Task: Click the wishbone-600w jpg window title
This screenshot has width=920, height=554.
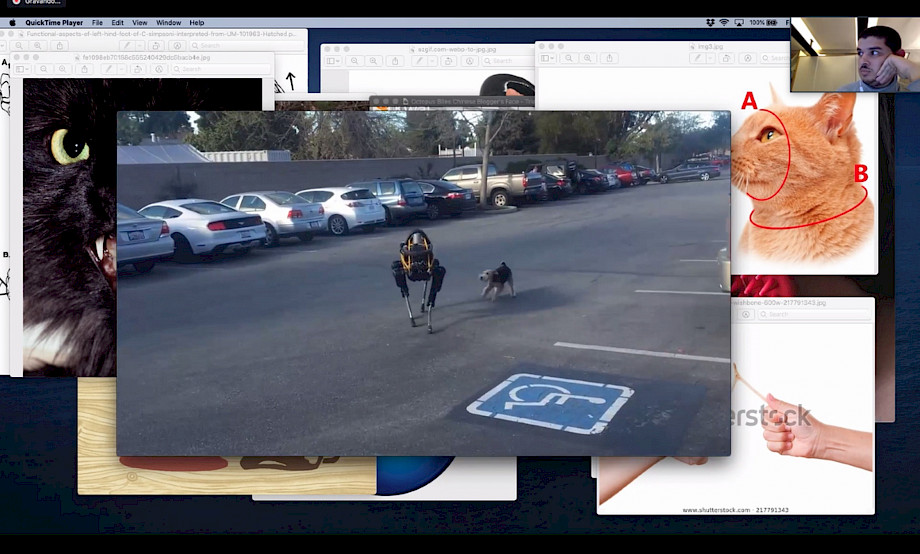Action: (779, 303)
